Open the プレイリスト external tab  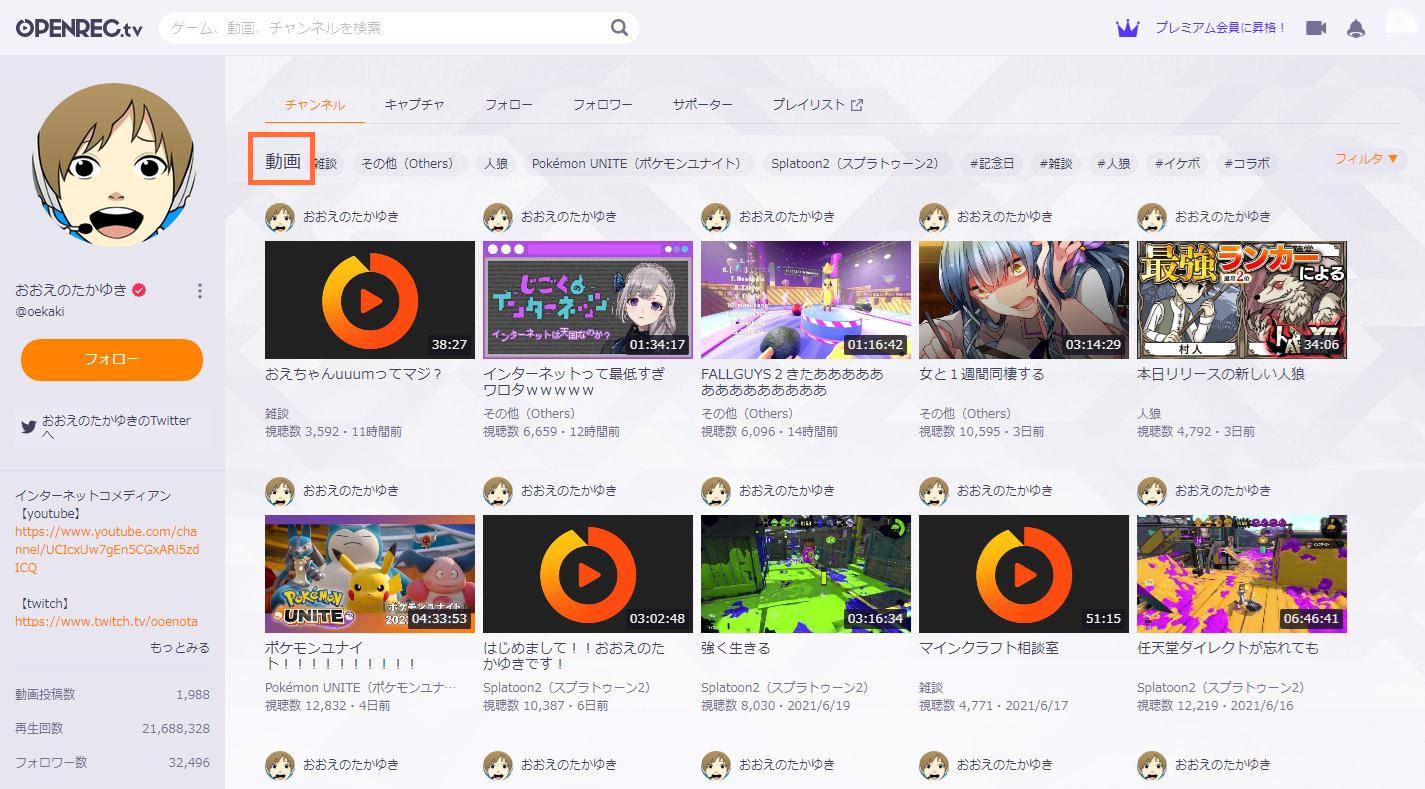pos(817,105)
